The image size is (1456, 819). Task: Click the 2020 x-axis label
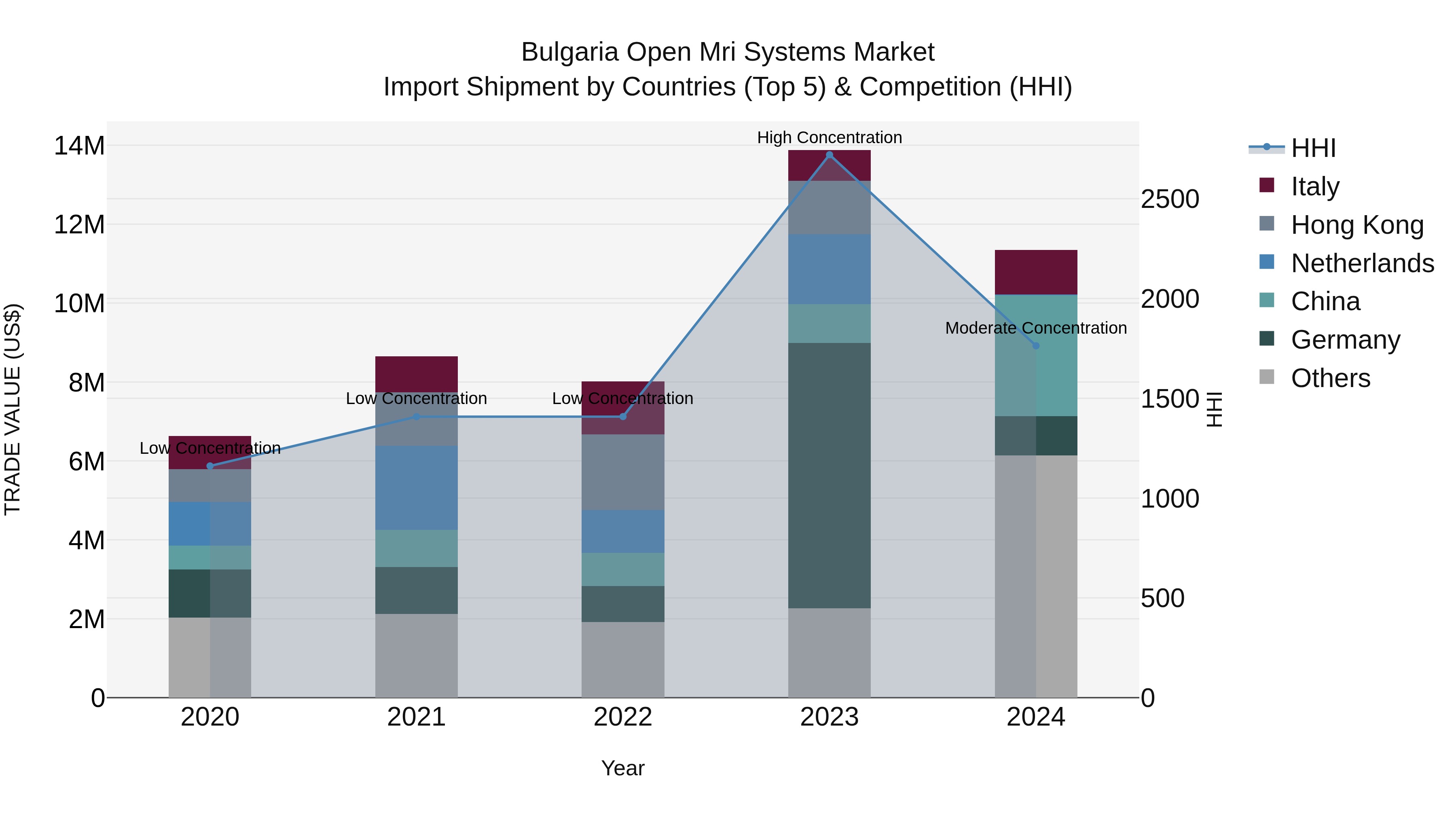(x=210, y=717)
